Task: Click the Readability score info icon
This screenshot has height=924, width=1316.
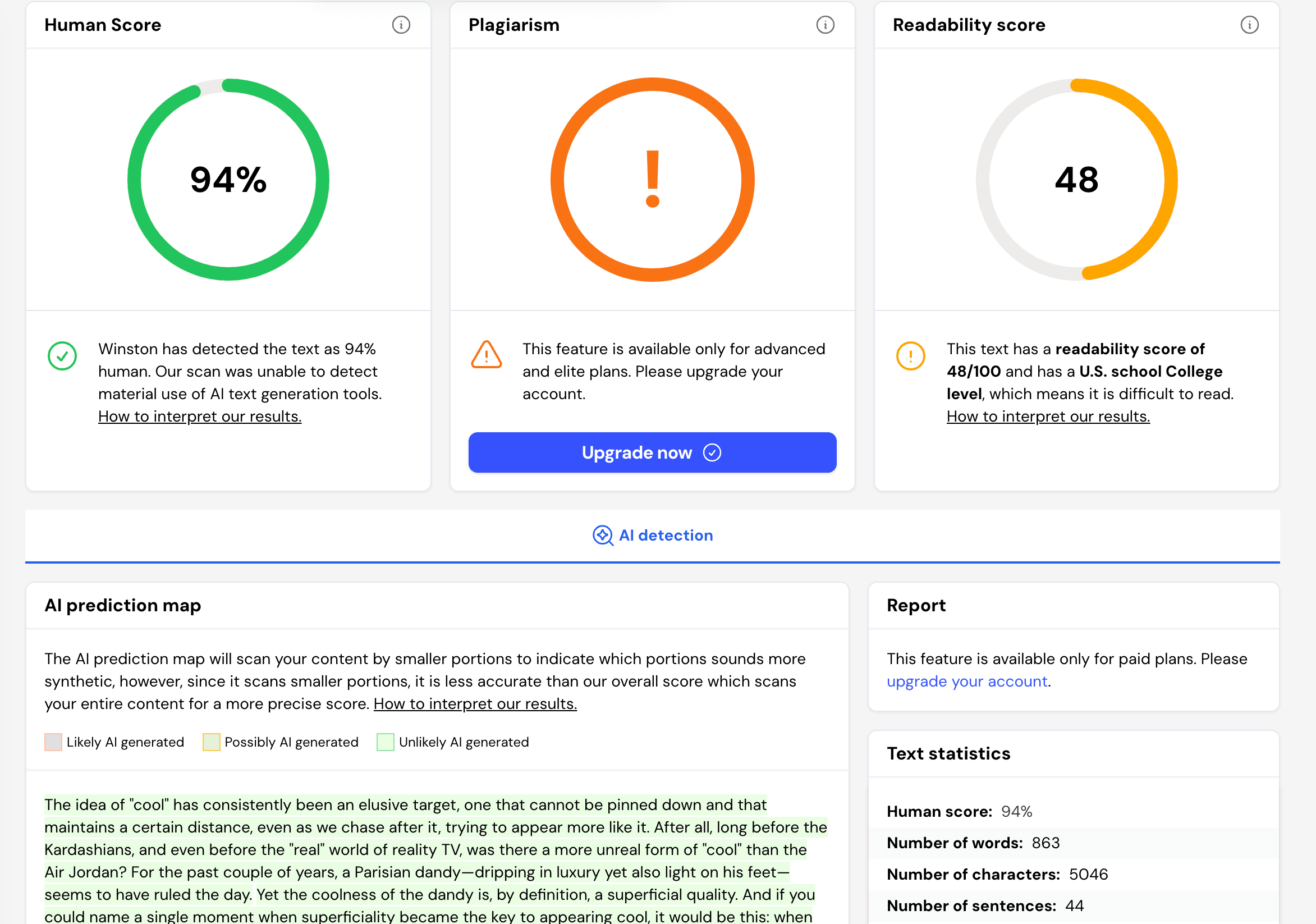Action: 1249,25
